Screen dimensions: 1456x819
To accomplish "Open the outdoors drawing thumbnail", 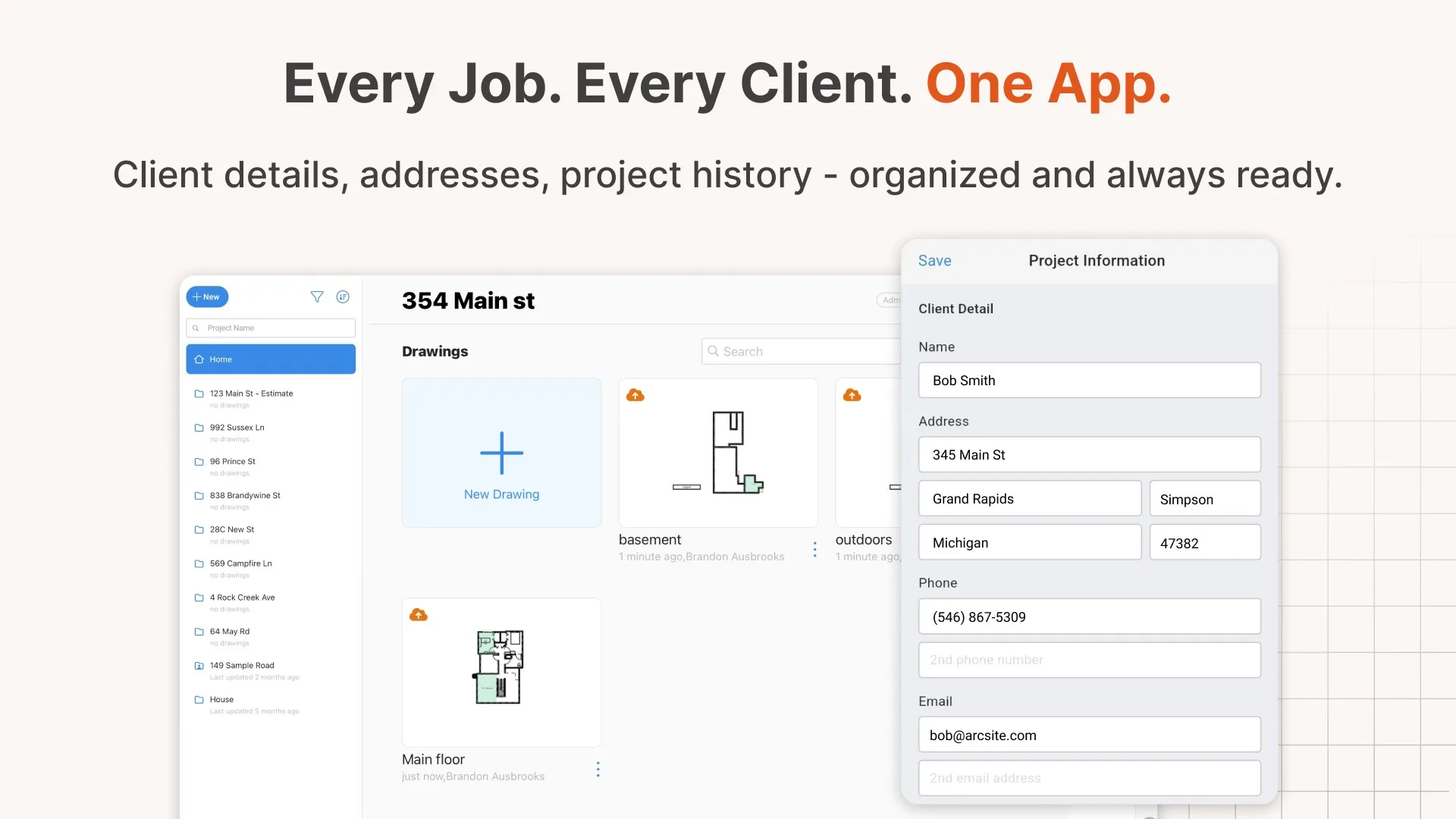I will click(868, 453).
